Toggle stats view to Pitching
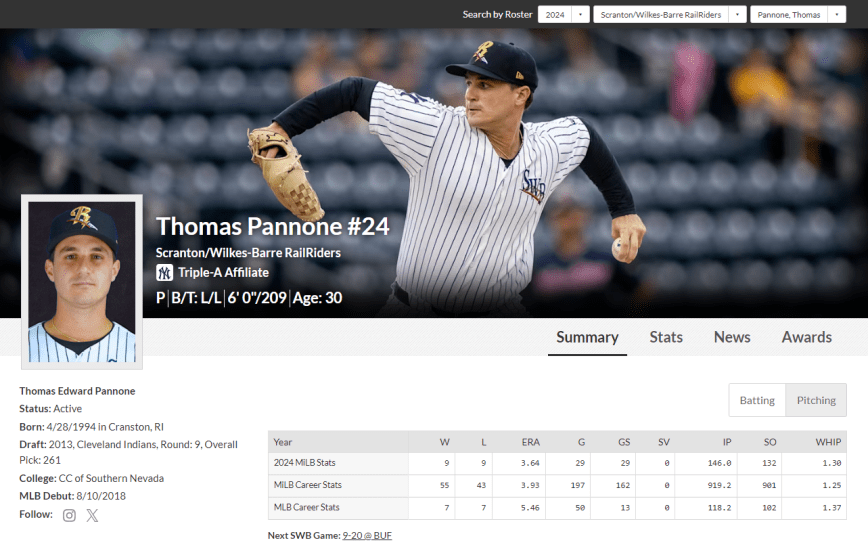 click(816, 400)
